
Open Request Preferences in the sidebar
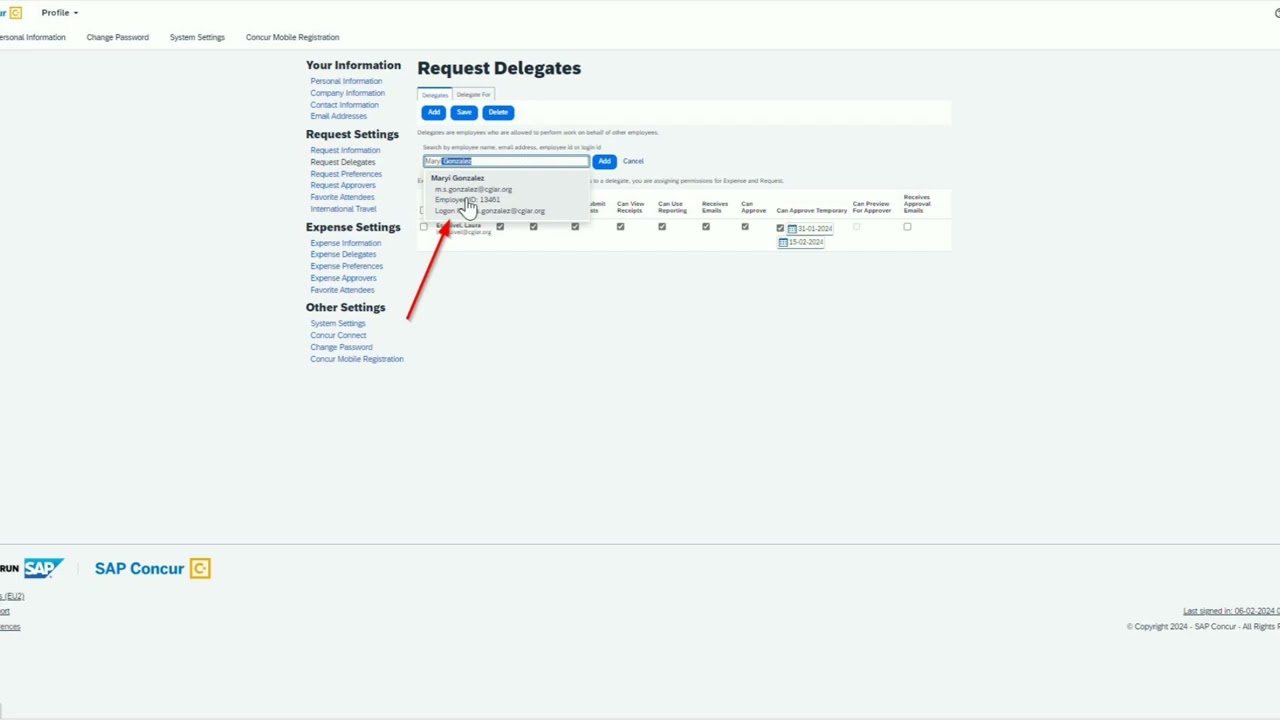click(x=346, y=174)
